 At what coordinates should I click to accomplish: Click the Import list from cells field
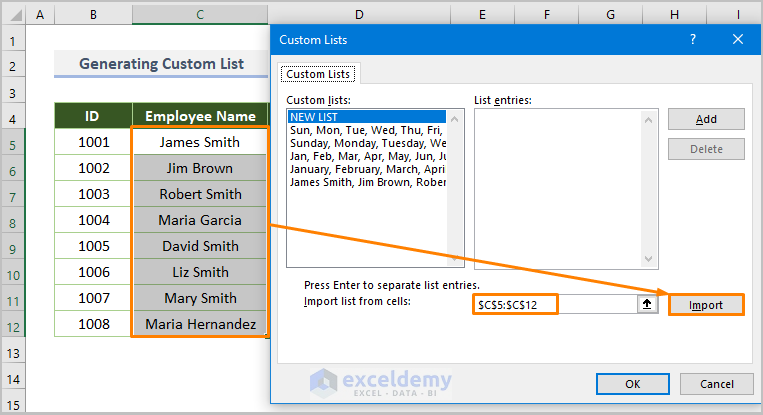[555, 305]
